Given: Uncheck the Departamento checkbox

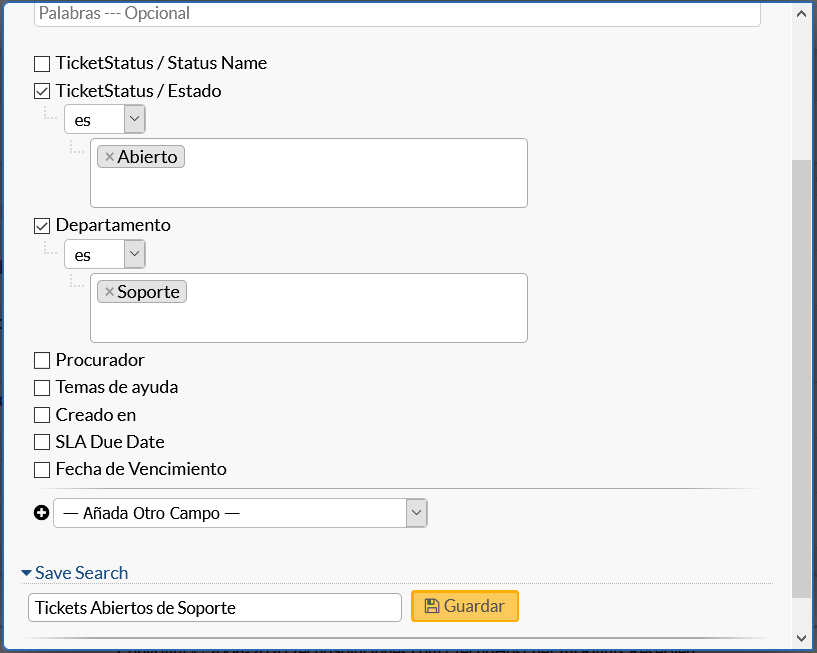Looking at the screenshot, I should (42, 226).
